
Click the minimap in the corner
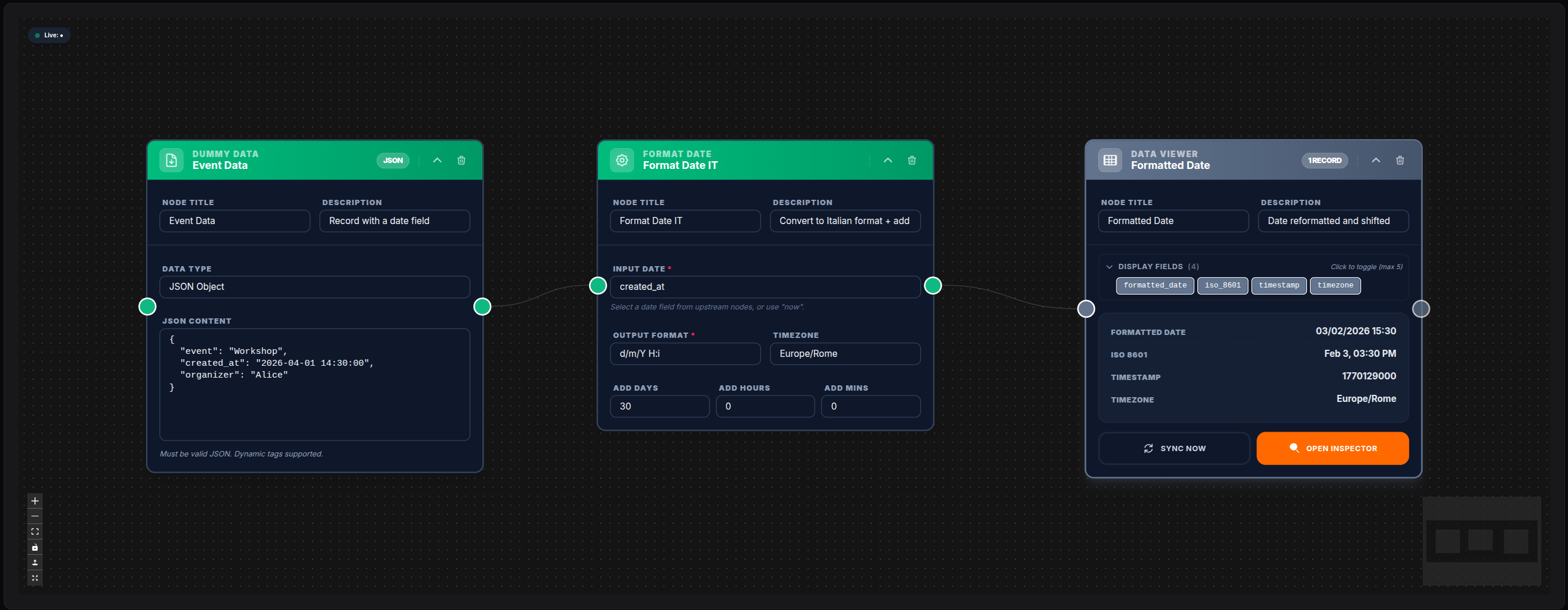[1481, 541]
